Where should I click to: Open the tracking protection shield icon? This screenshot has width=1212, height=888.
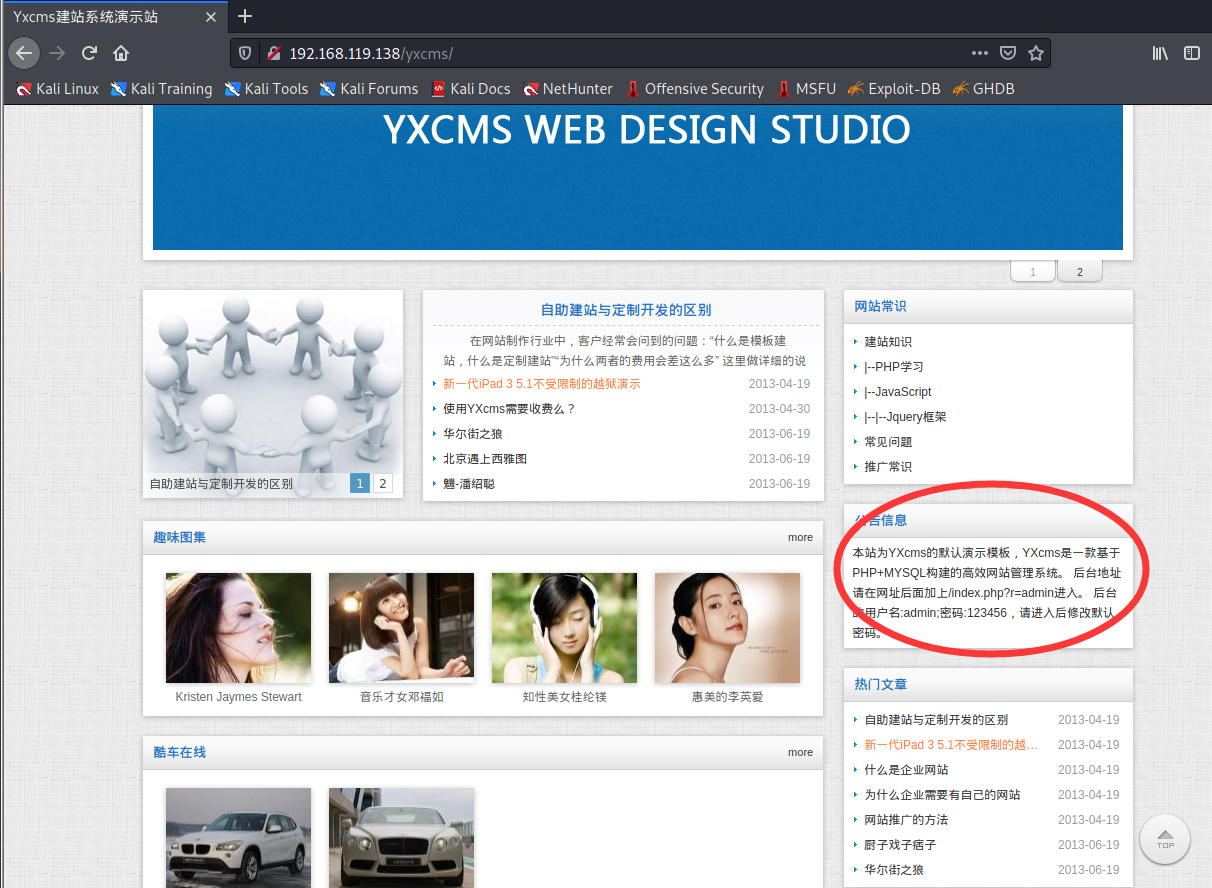click(246, 53)
